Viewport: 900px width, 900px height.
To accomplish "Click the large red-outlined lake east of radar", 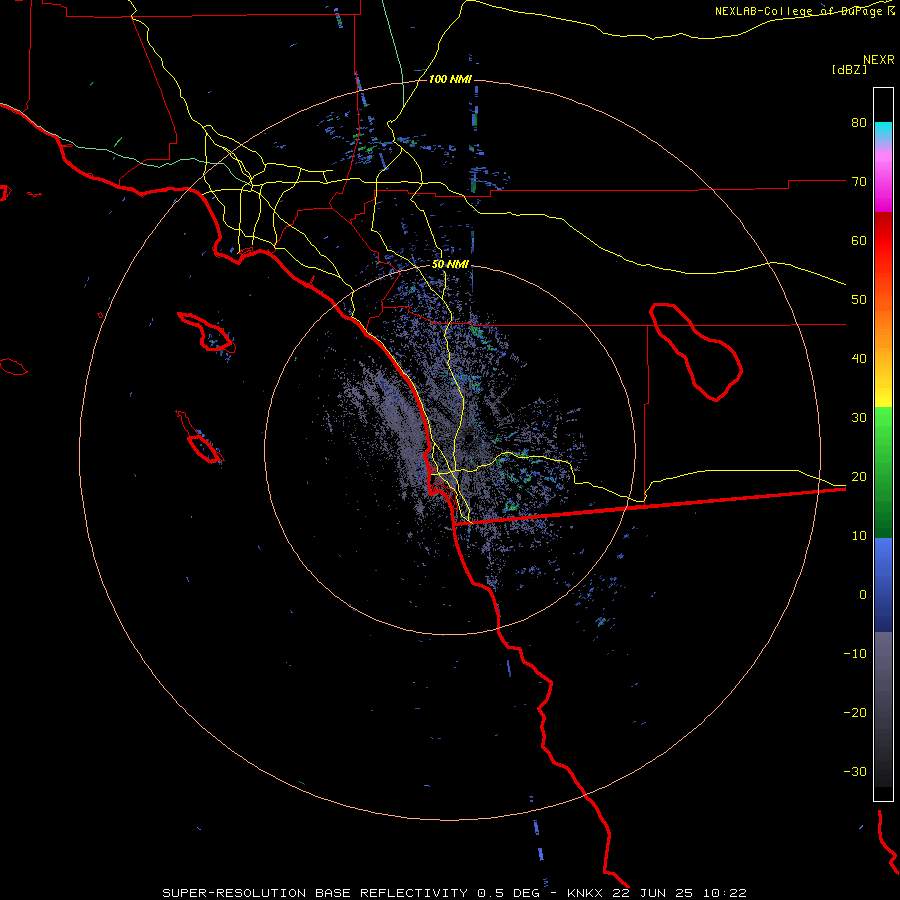I will click(696, 352).
